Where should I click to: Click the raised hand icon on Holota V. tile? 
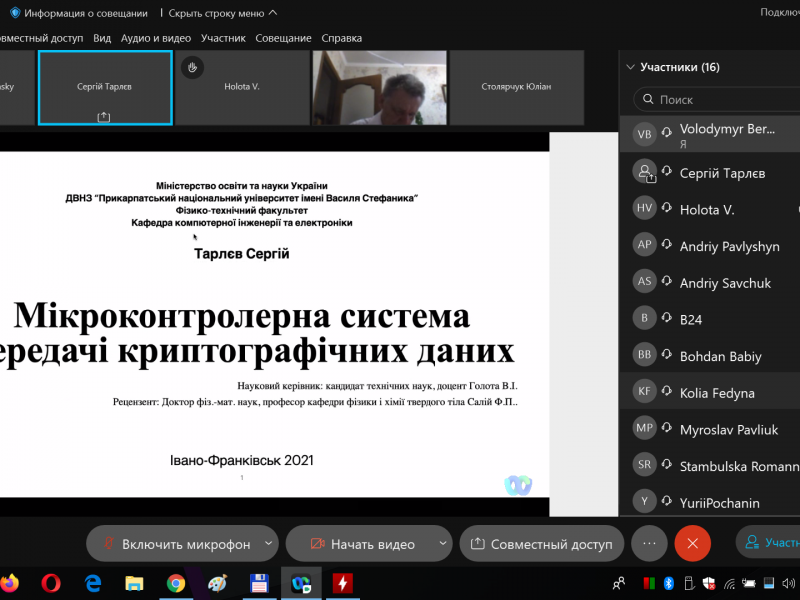(193, 67)
